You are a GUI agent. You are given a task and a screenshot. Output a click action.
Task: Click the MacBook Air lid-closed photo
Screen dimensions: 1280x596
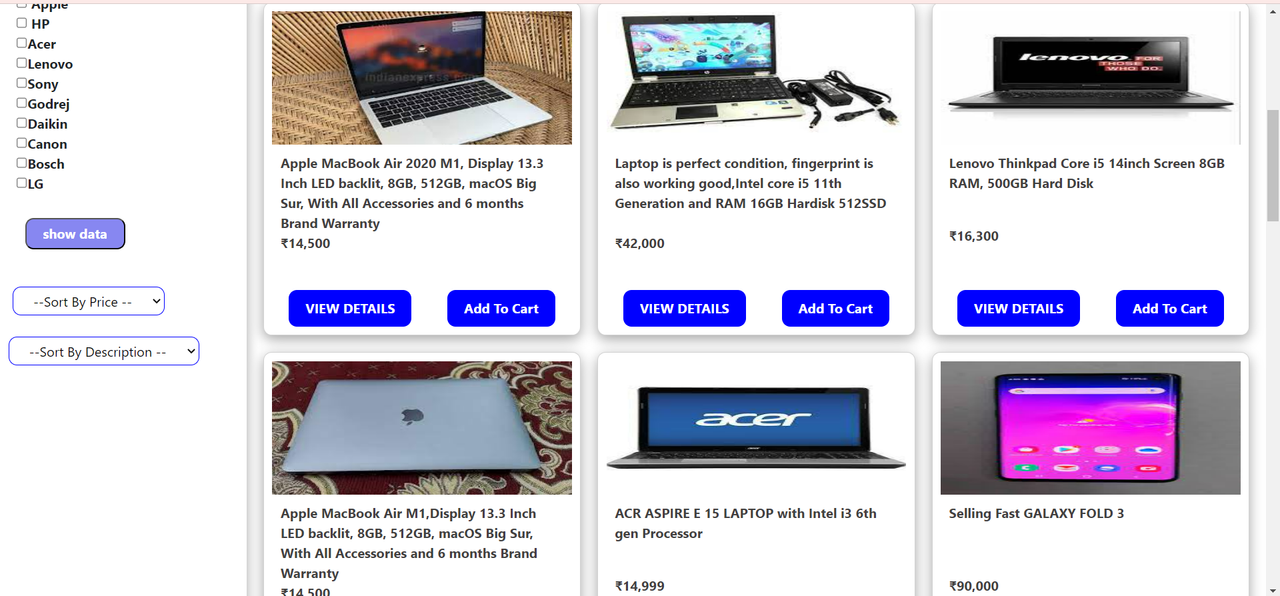coord(422,428)
